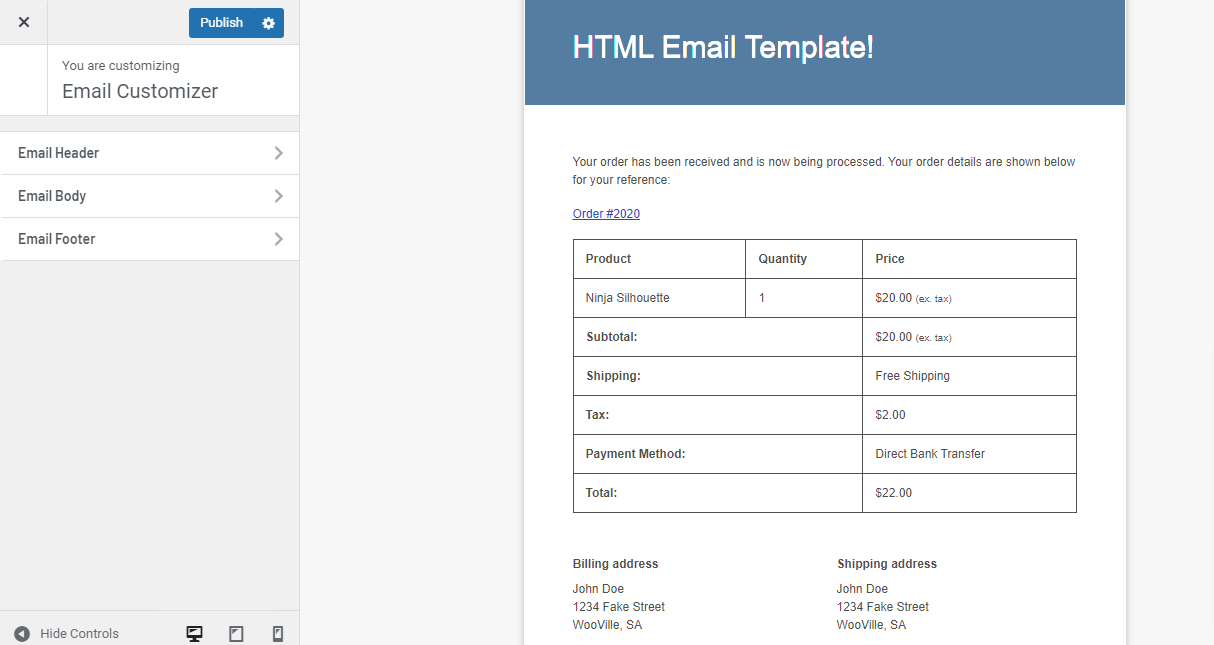1214x645 pixels.
Task: Switch to tablet preview icon
Action: click(x=237, y=634)
